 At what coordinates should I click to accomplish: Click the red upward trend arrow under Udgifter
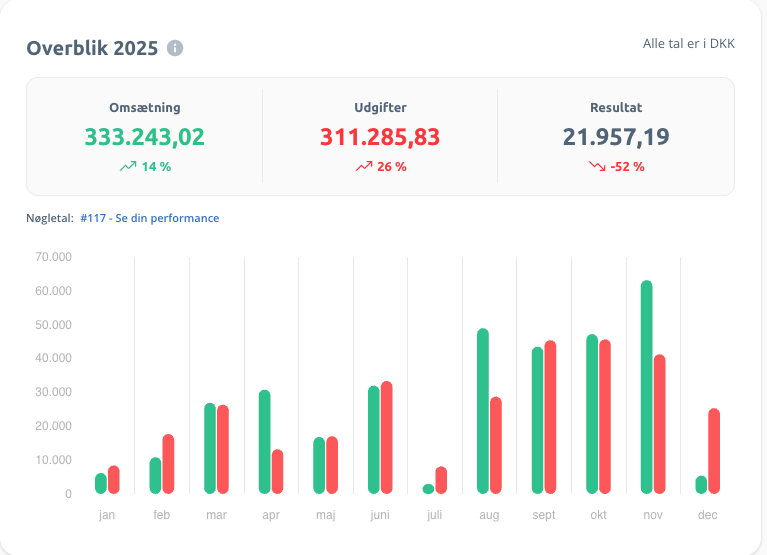363,166
